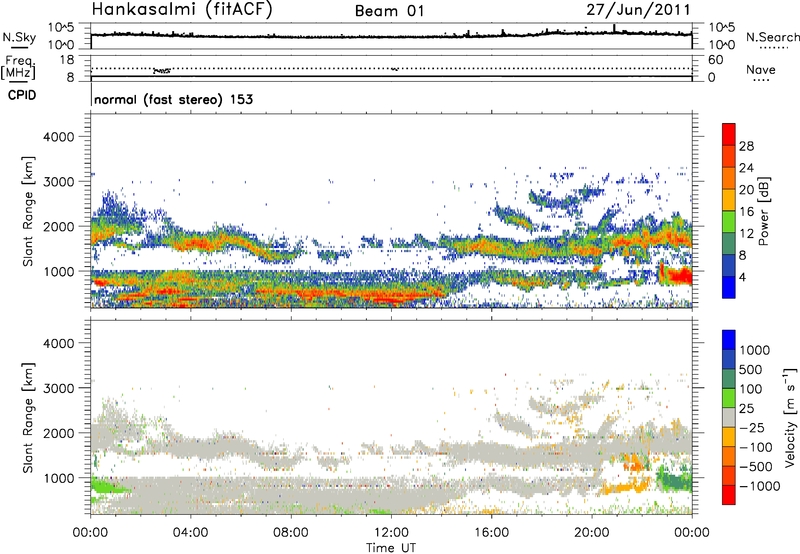The image size is (800, 554).
Task: Click the '-1000' label on velocity colorbar
Action: (760, 486)
